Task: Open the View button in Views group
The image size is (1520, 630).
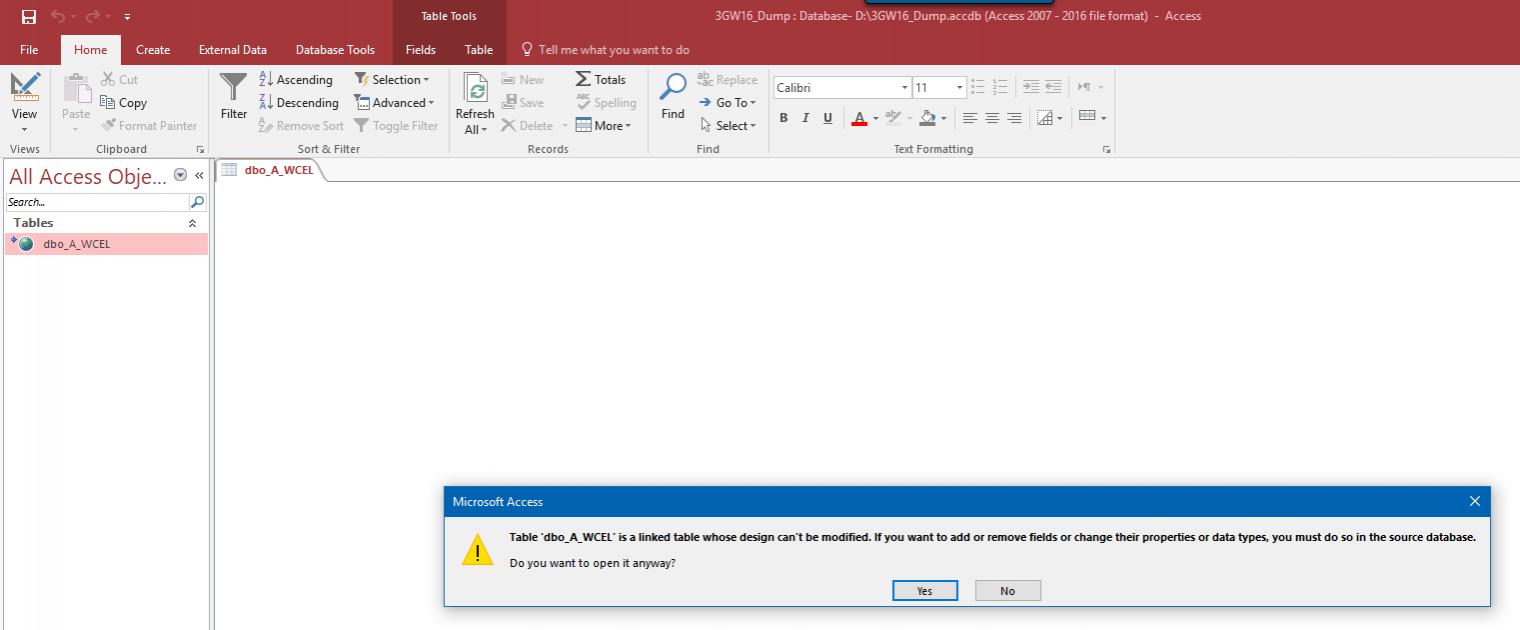Action: point(25,104)
